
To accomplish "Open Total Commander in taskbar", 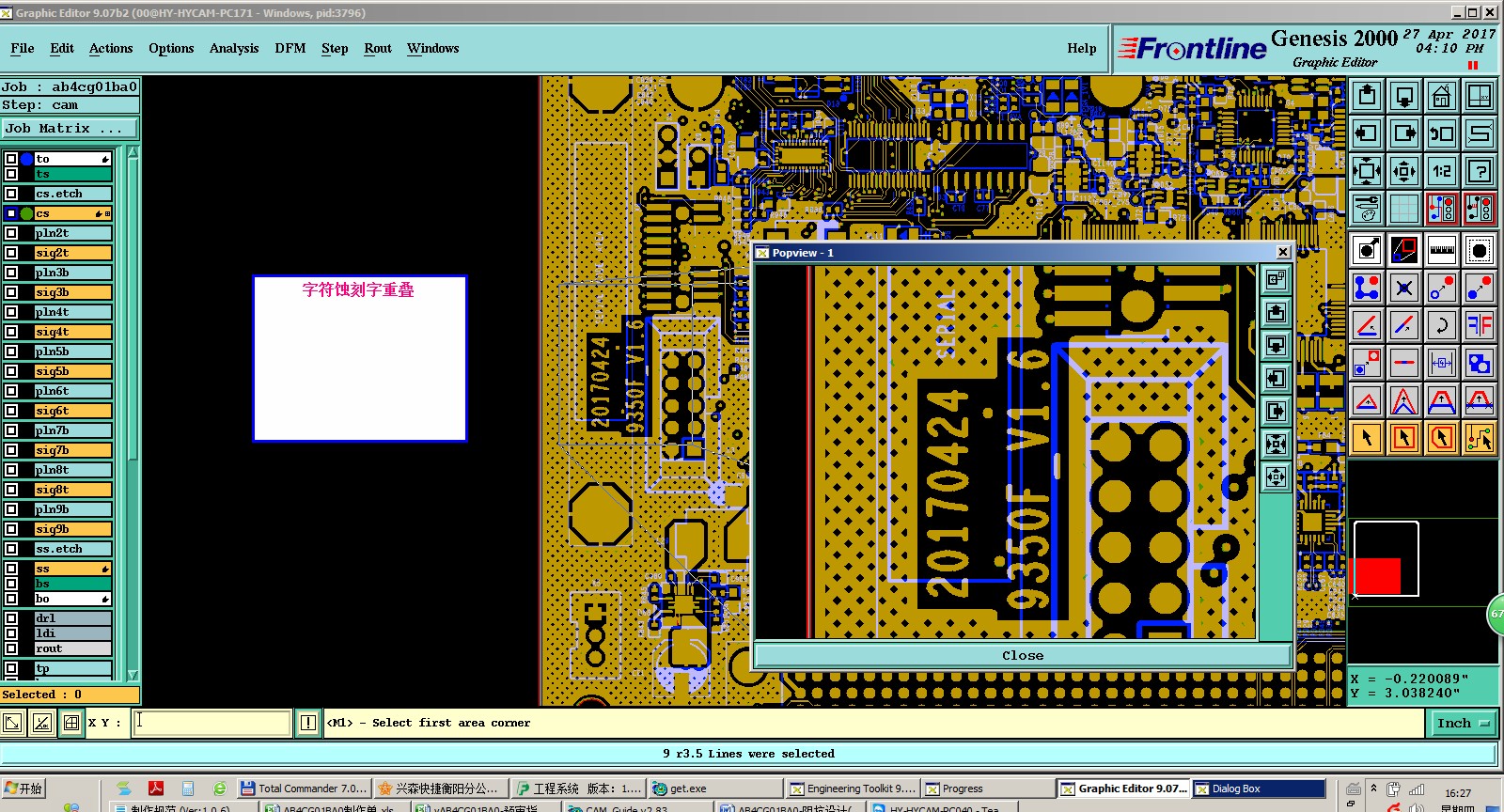I will [x=305, y=789].
